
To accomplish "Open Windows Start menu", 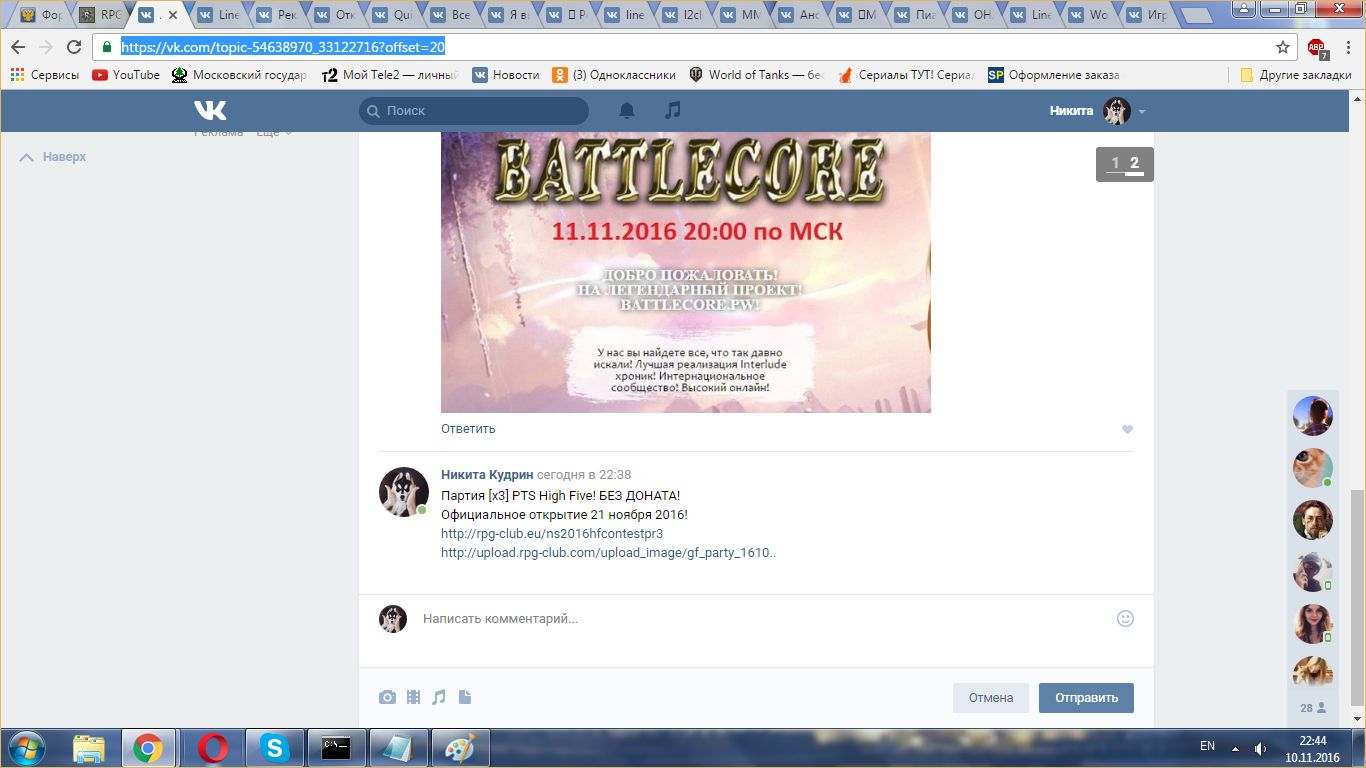I will click(26, 748).
